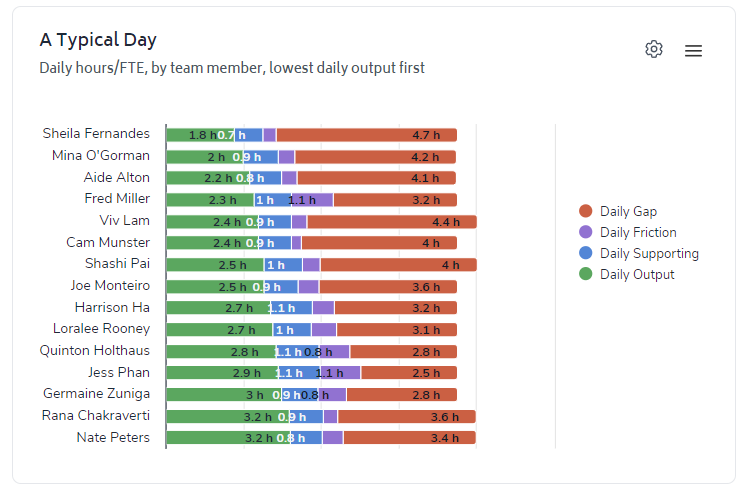Image resolution: width=743 pixels, height=489 pixels.
Task: Click the purple Daily Friction legend dot
Action: (586, 232)
